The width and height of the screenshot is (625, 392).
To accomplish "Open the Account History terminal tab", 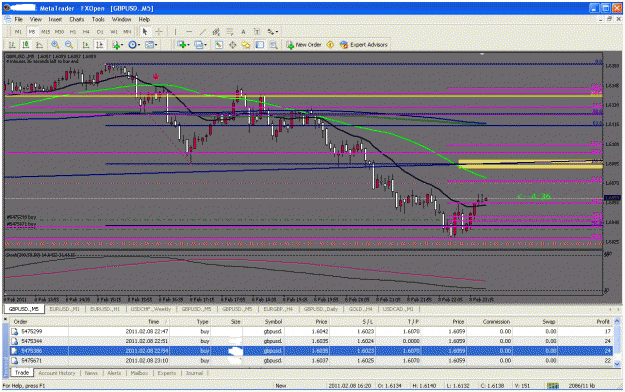I will pos(57,373).
